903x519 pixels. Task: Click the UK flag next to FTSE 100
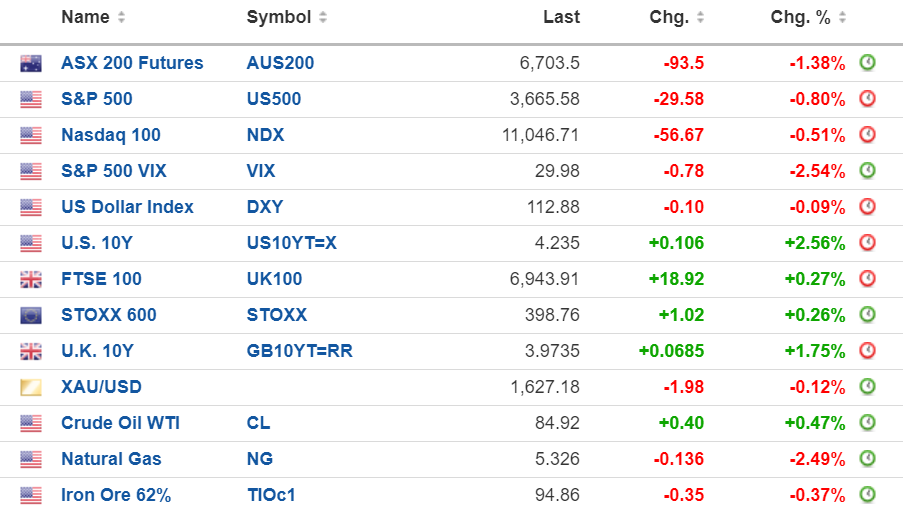pyautogui.click(x=31, y=279)
